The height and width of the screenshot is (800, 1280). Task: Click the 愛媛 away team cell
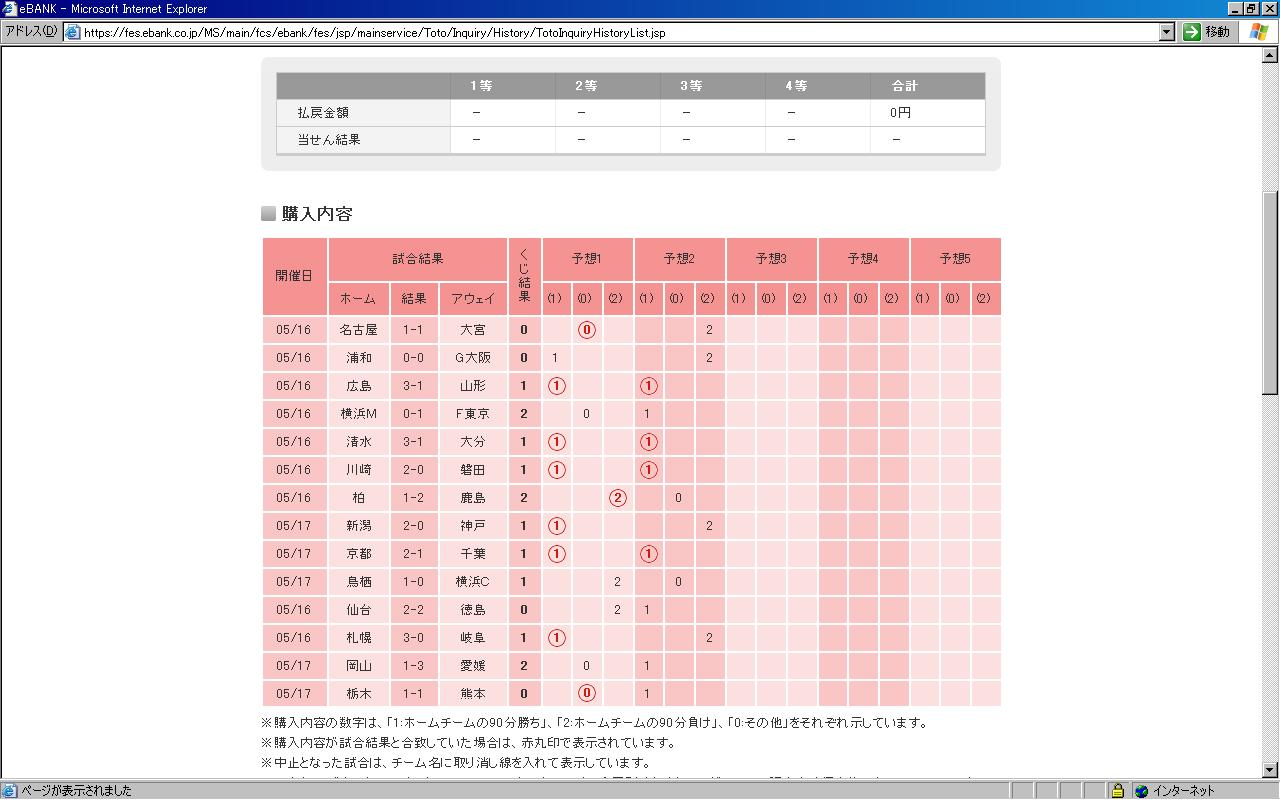pyautogui.click(x=473, y=666)
